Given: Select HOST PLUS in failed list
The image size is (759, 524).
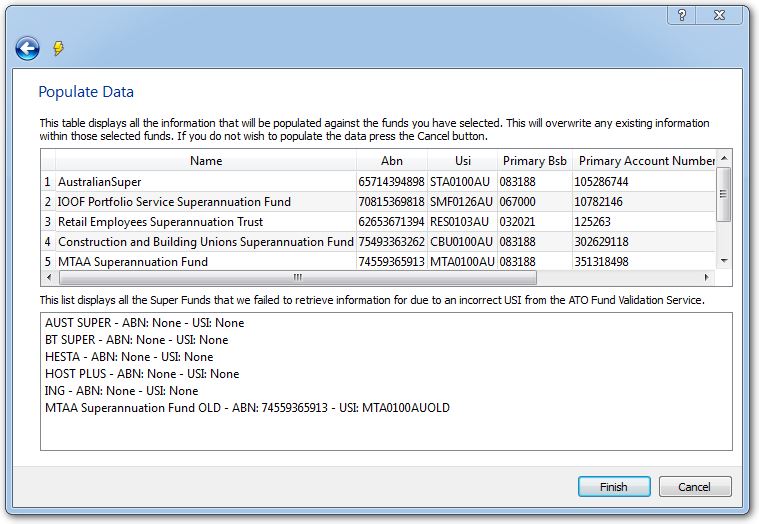Looking at the screenshot, I should [142, 374].
